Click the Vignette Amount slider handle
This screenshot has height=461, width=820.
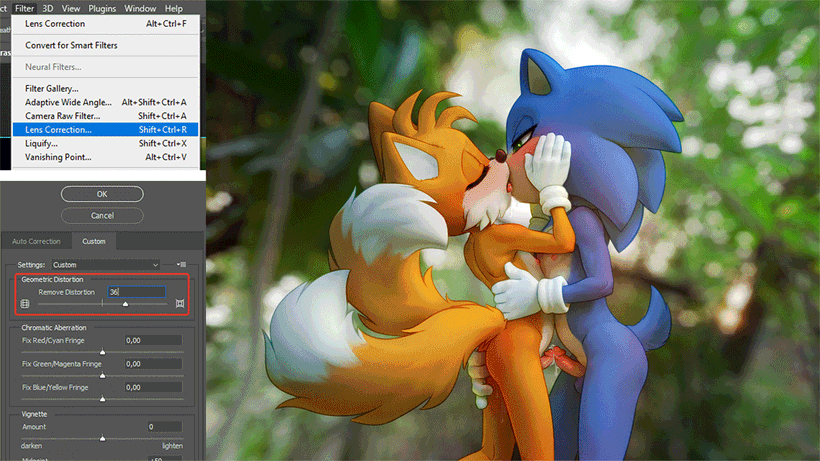[102, 439]
